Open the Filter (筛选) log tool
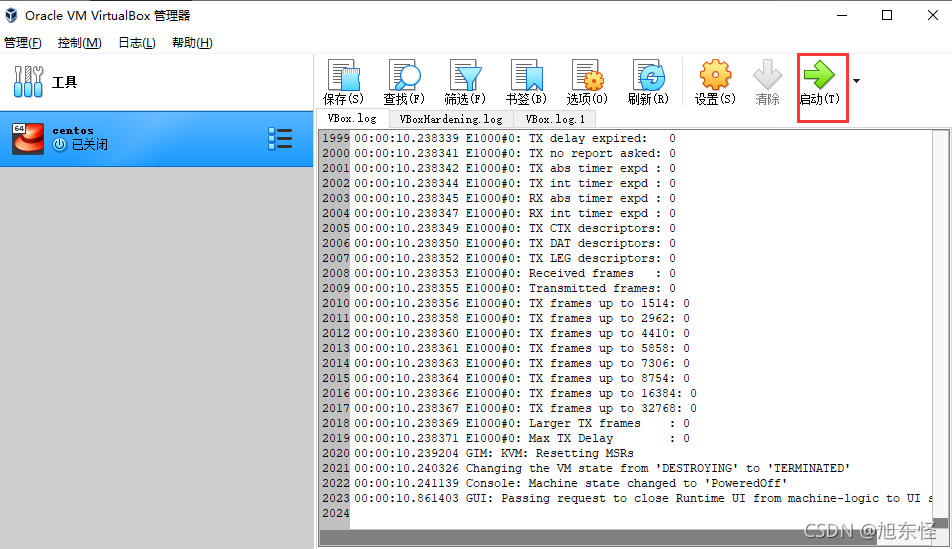This screenshot has width=952, height=549. pos(465,82)
